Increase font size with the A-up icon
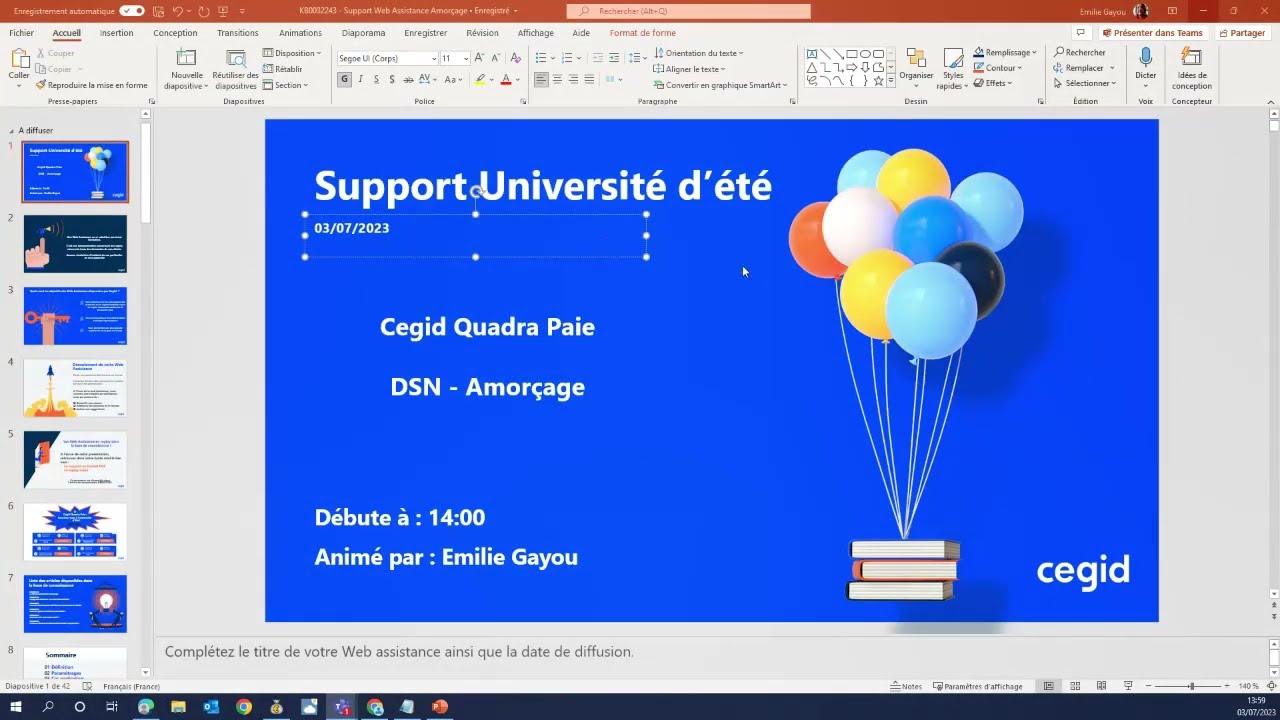1280x720 pixels. pos(480,58)
